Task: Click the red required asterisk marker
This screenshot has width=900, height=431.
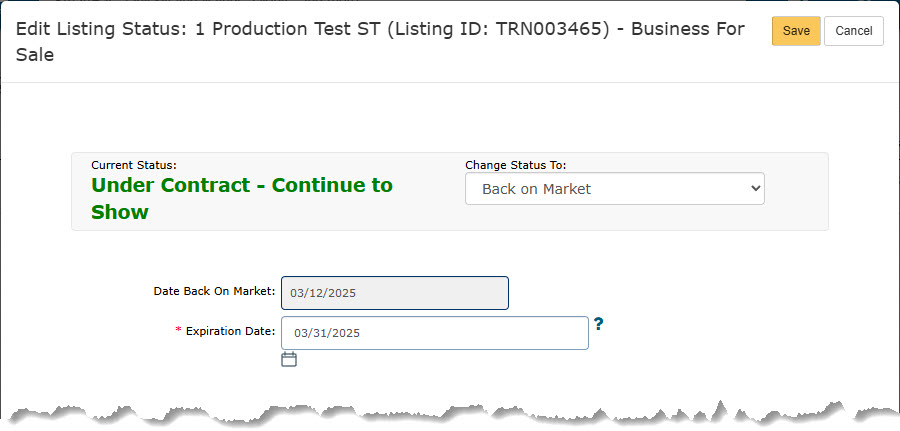Action: pos(179,330)
